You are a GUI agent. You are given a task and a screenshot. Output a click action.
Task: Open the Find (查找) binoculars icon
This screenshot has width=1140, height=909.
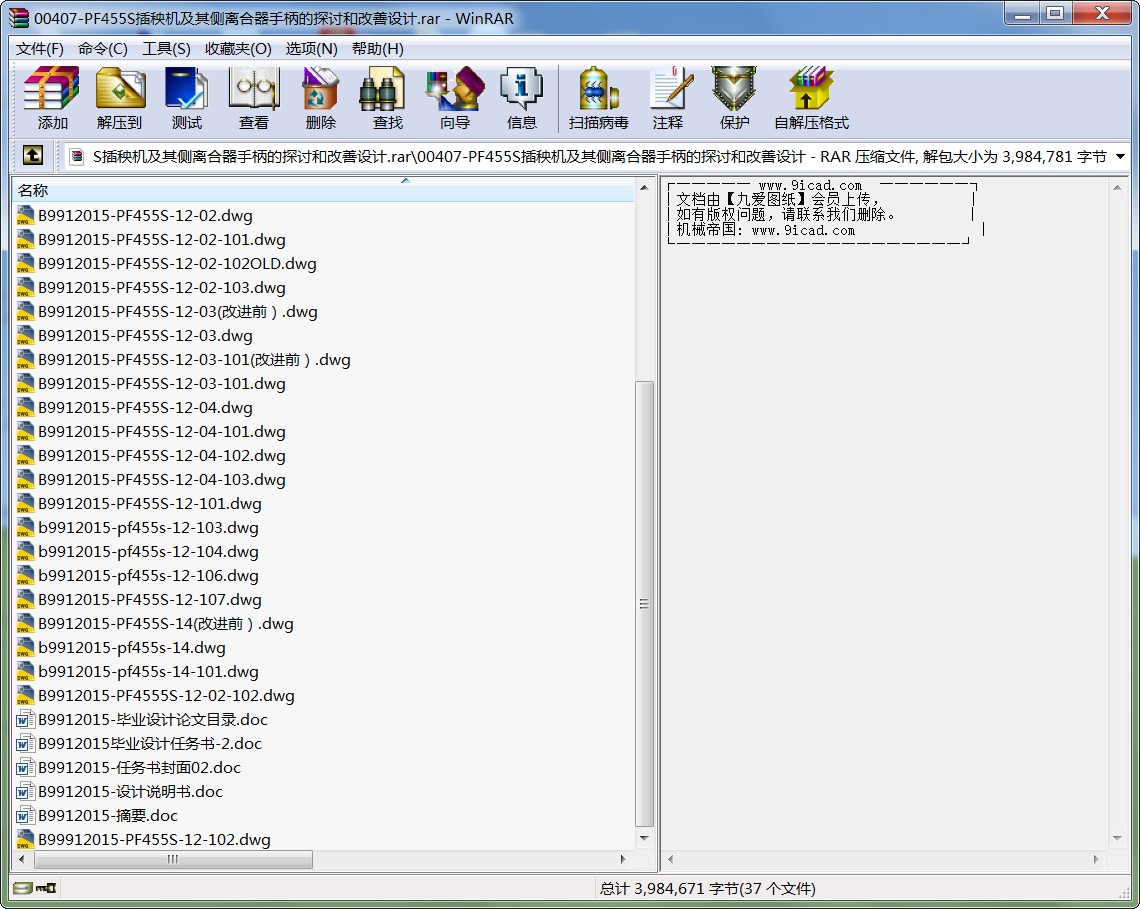point(387,98)
